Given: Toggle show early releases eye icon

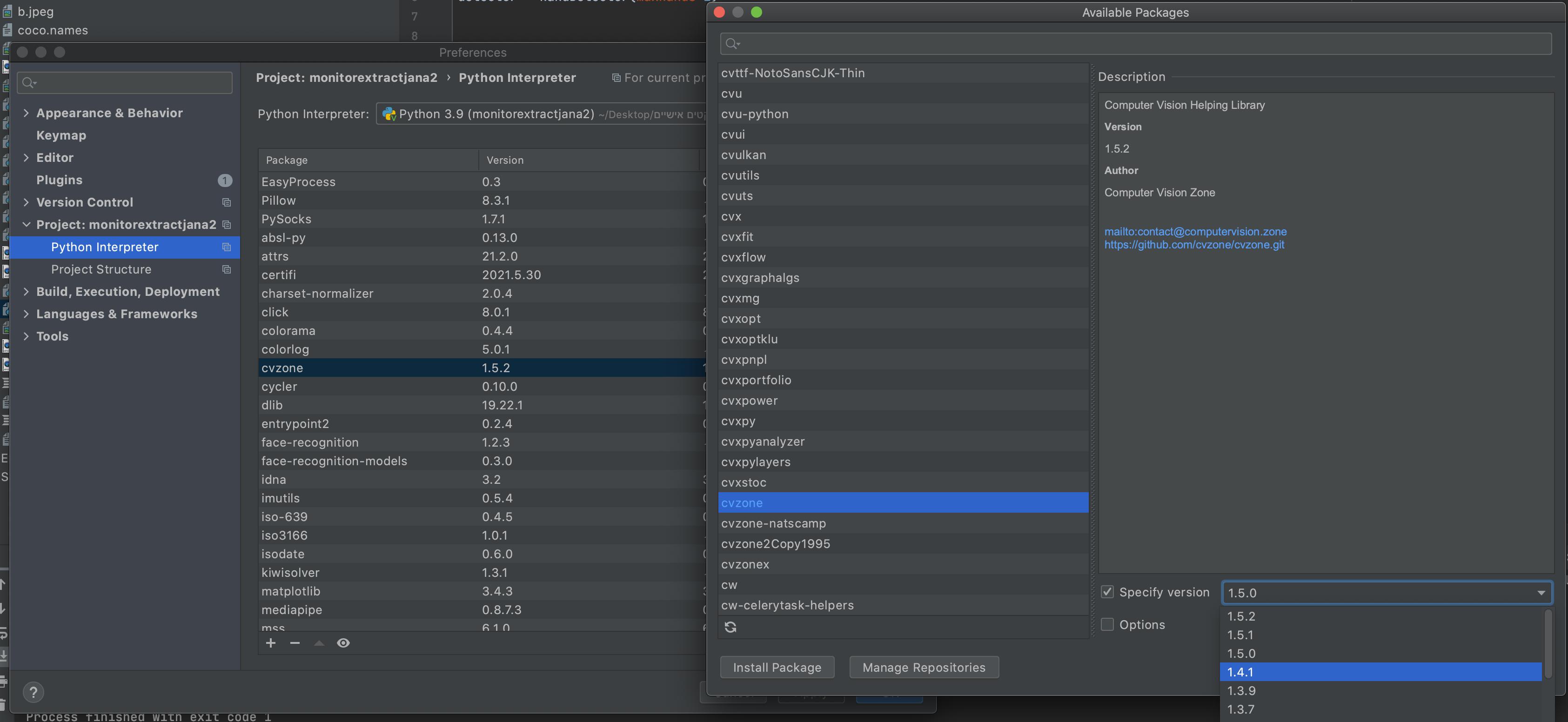Looking at the screenshot, I should 343,643.
